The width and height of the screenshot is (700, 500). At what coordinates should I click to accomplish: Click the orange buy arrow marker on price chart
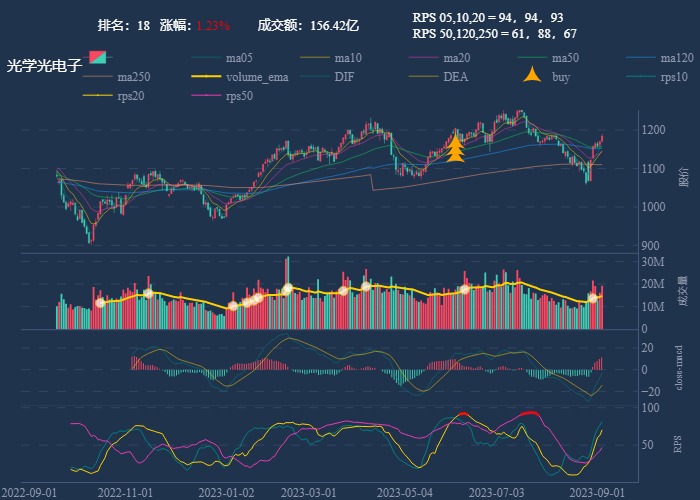pyautogui.click(x=455, y=149)
